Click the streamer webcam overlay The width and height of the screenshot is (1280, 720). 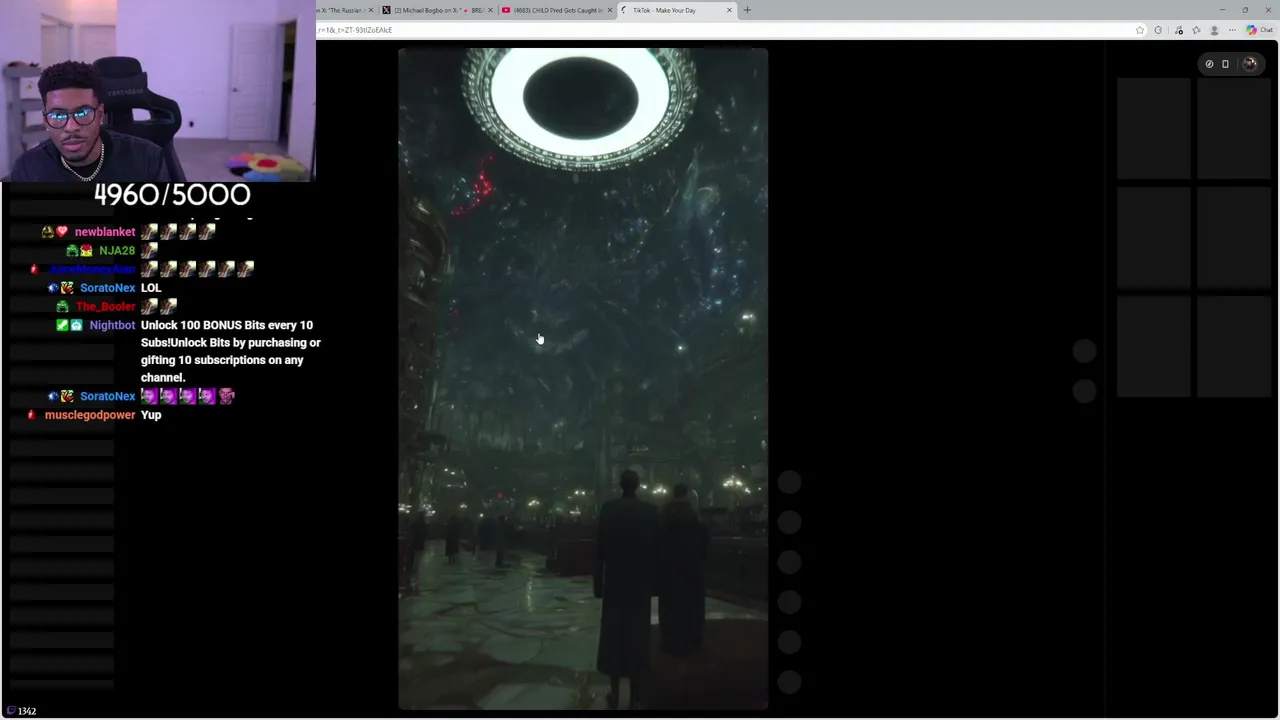click(x=158, y=90)
